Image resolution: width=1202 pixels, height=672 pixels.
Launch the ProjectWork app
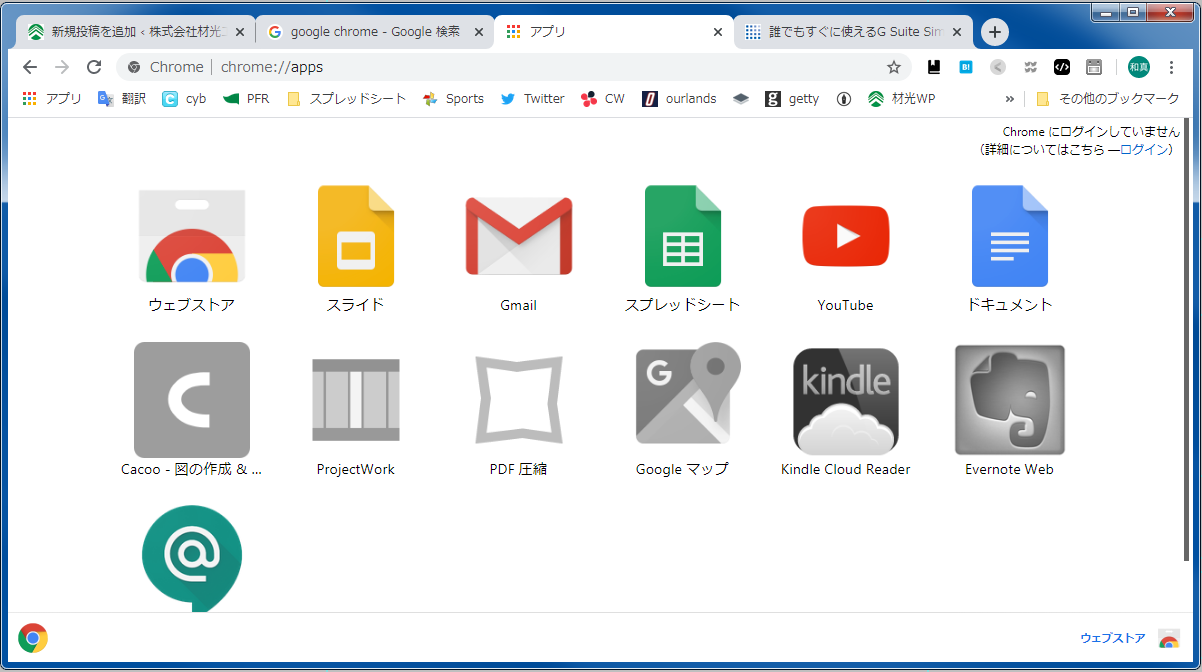(356, 400)
